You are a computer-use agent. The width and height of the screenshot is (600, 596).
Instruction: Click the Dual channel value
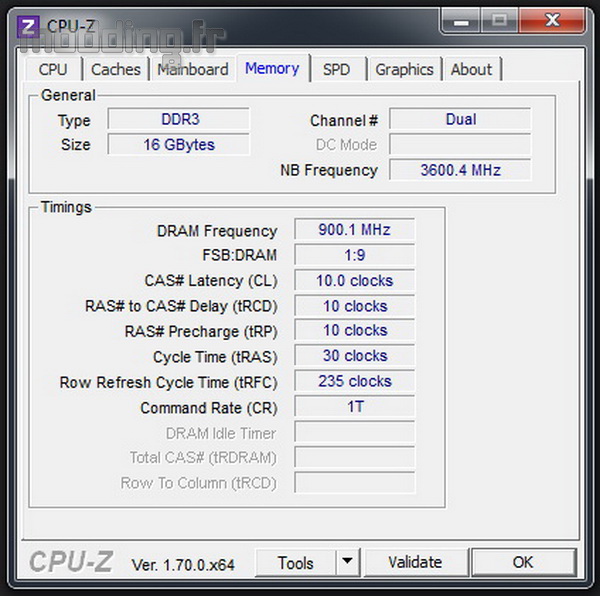[x=460, y=119]
